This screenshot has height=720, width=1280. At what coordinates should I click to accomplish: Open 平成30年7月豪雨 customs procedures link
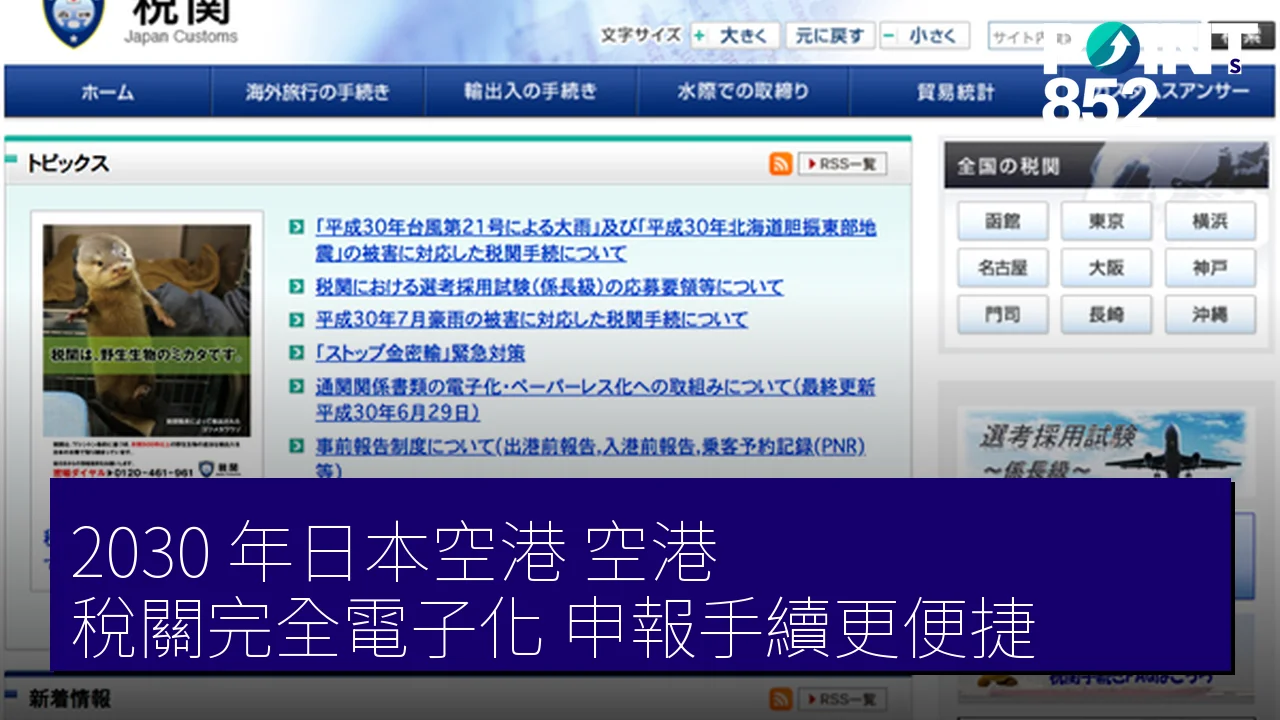click(531, 320)
